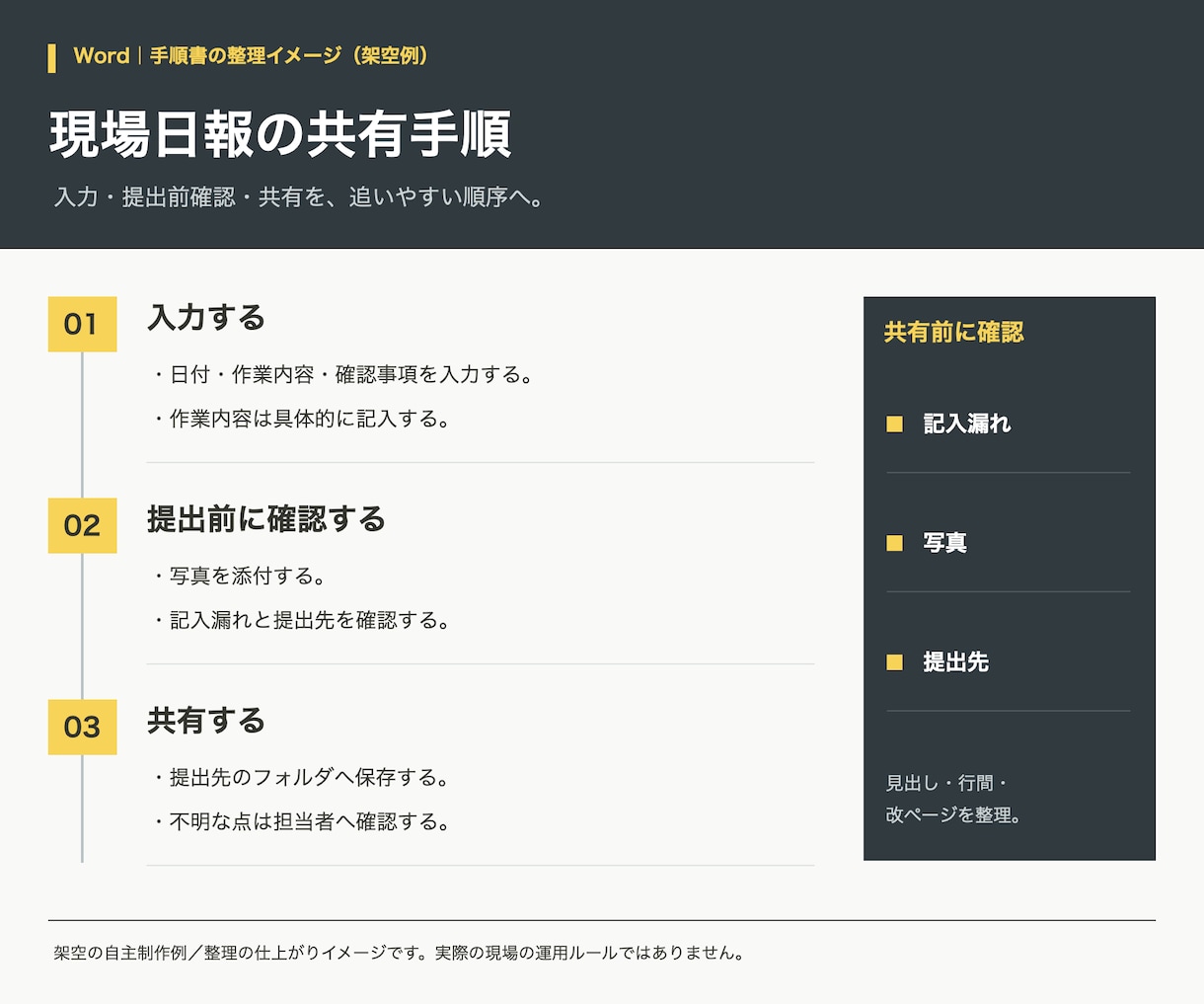Viewport: 1204px width, 1004px height.
Task: Click the footer disclaimer starting 架空の自主制作例
Action: click(399, 954)
